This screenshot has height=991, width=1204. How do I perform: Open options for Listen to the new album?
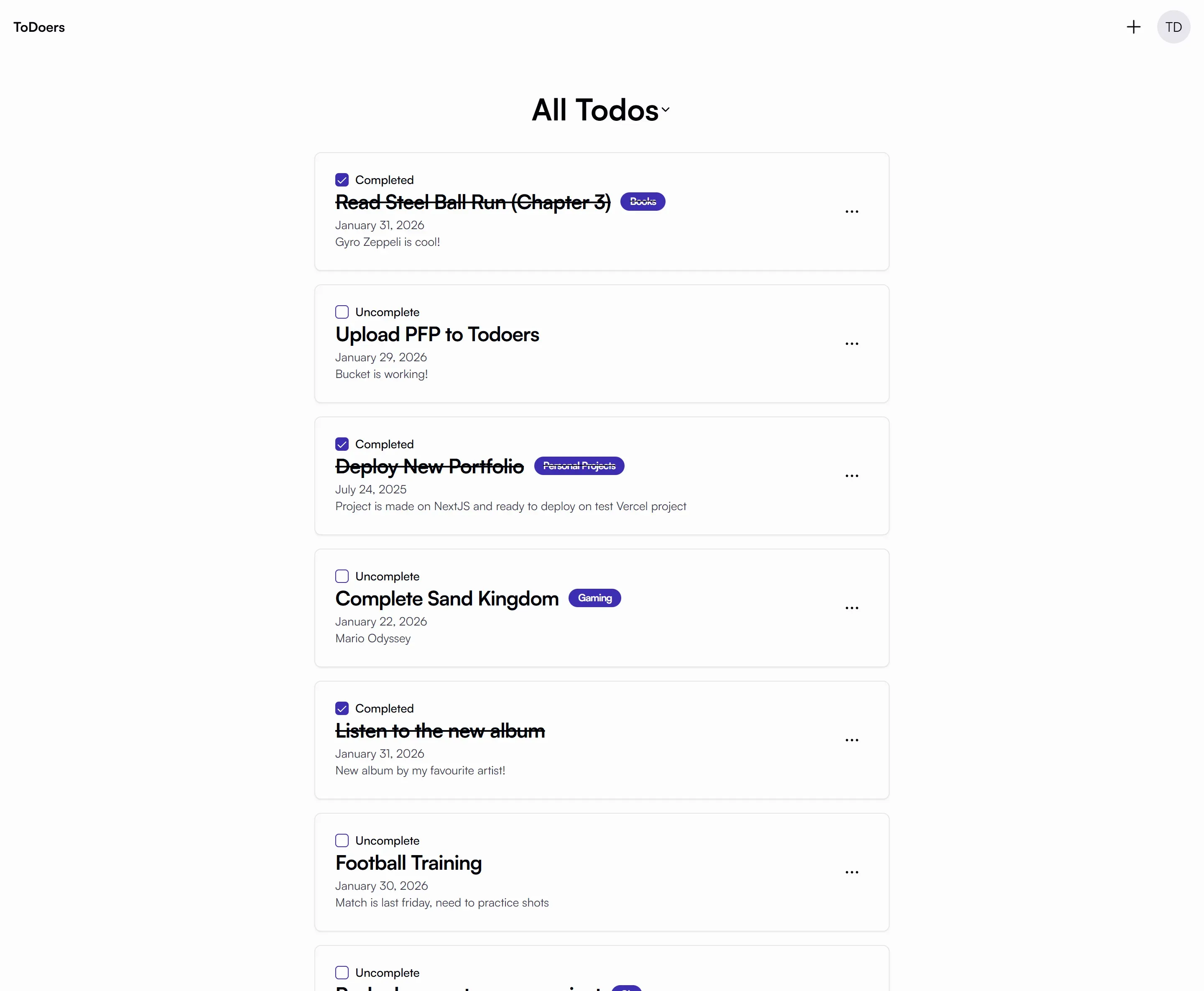pyautogui.click(x=851, y=741)
